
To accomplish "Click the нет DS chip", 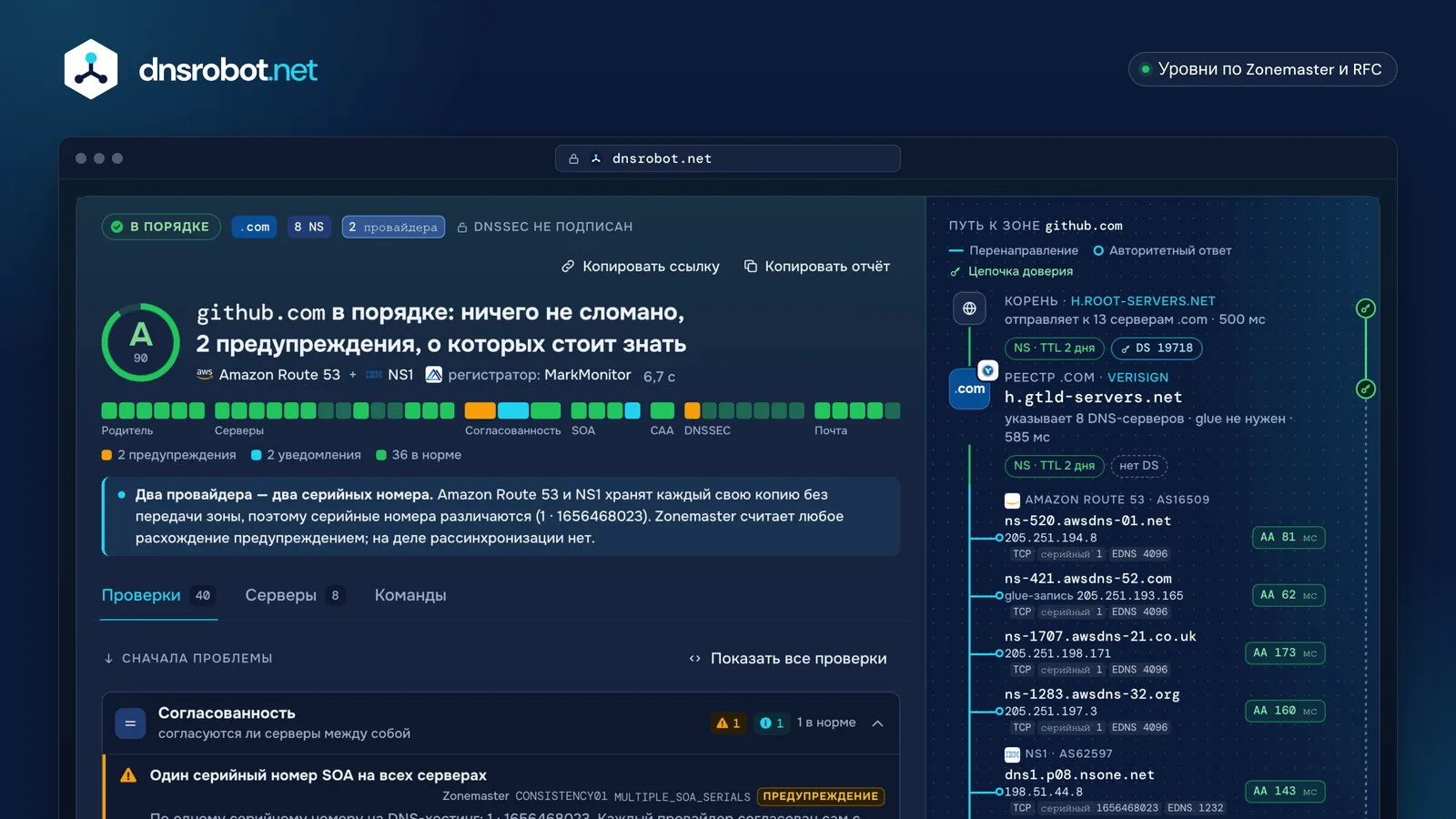I will click(1139, 466).
